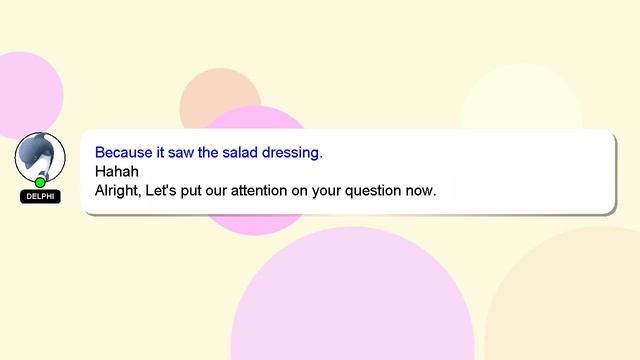Click the word 'Because' in blue text

[124, 153]
